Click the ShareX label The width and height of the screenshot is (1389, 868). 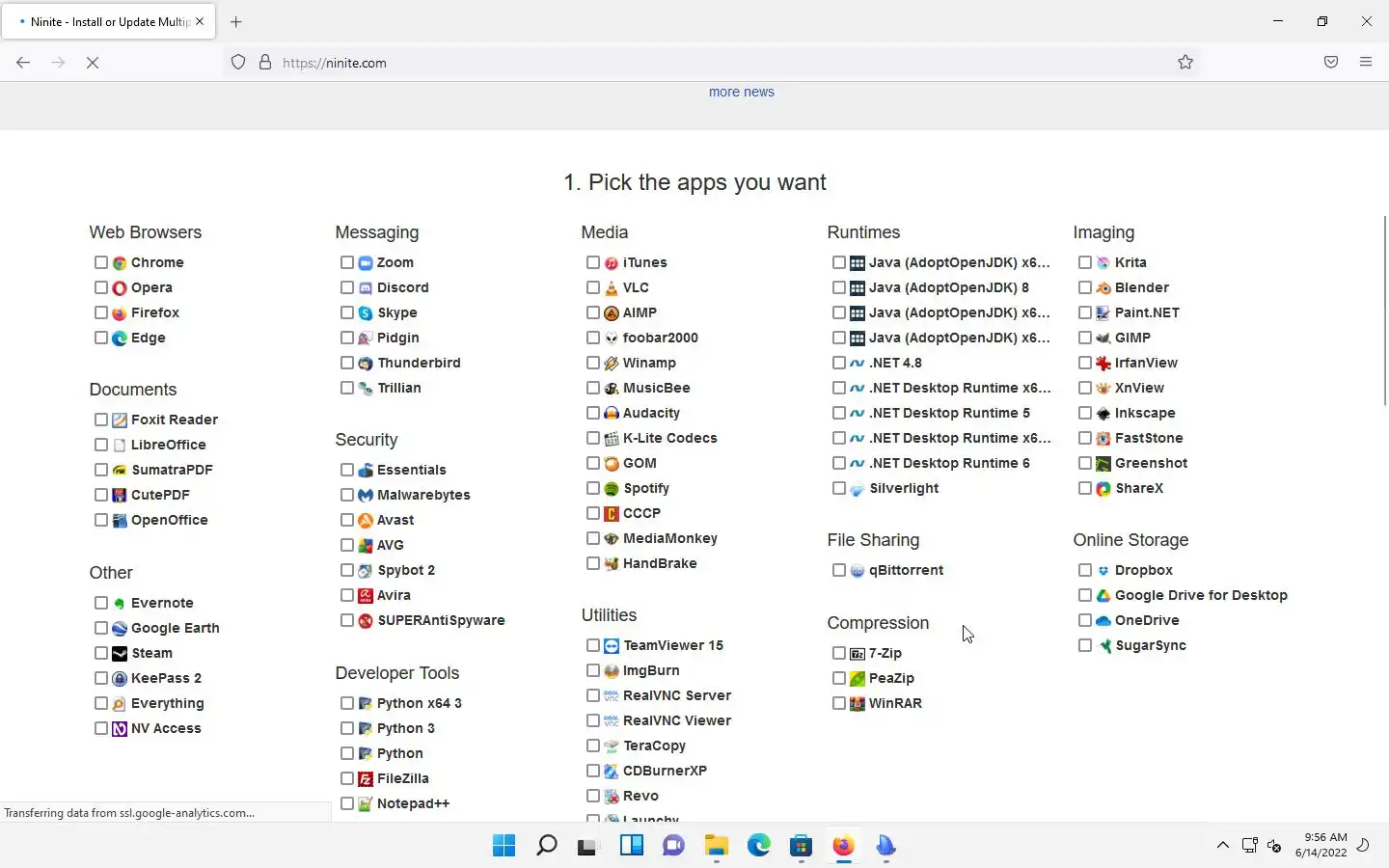[1139, 488]
